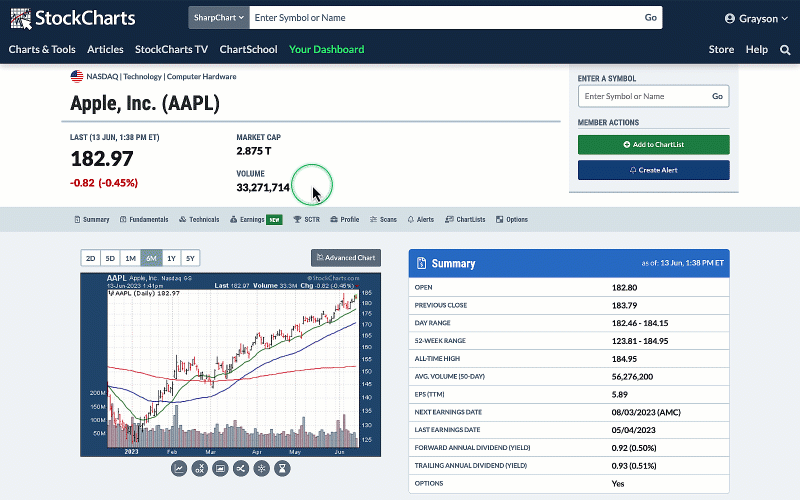
Task: Open site search magnifier icon
Action: pos(785,50)
